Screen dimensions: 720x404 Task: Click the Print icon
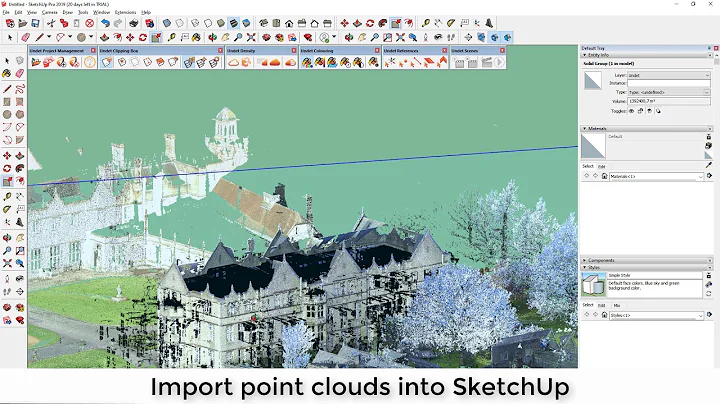point(134,23)
